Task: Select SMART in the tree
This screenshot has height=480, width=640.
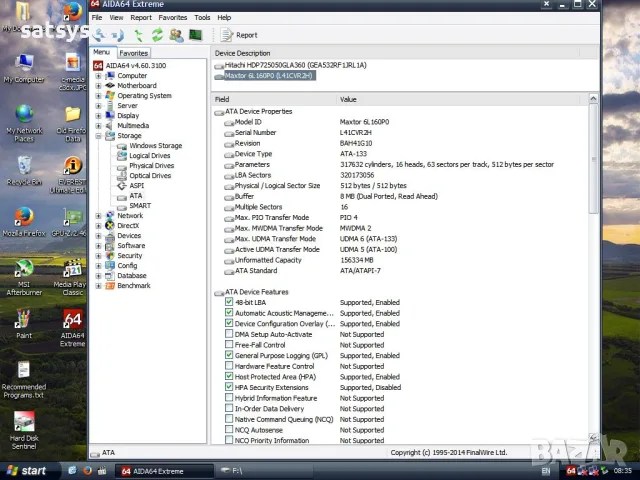Action: (140, 206)
